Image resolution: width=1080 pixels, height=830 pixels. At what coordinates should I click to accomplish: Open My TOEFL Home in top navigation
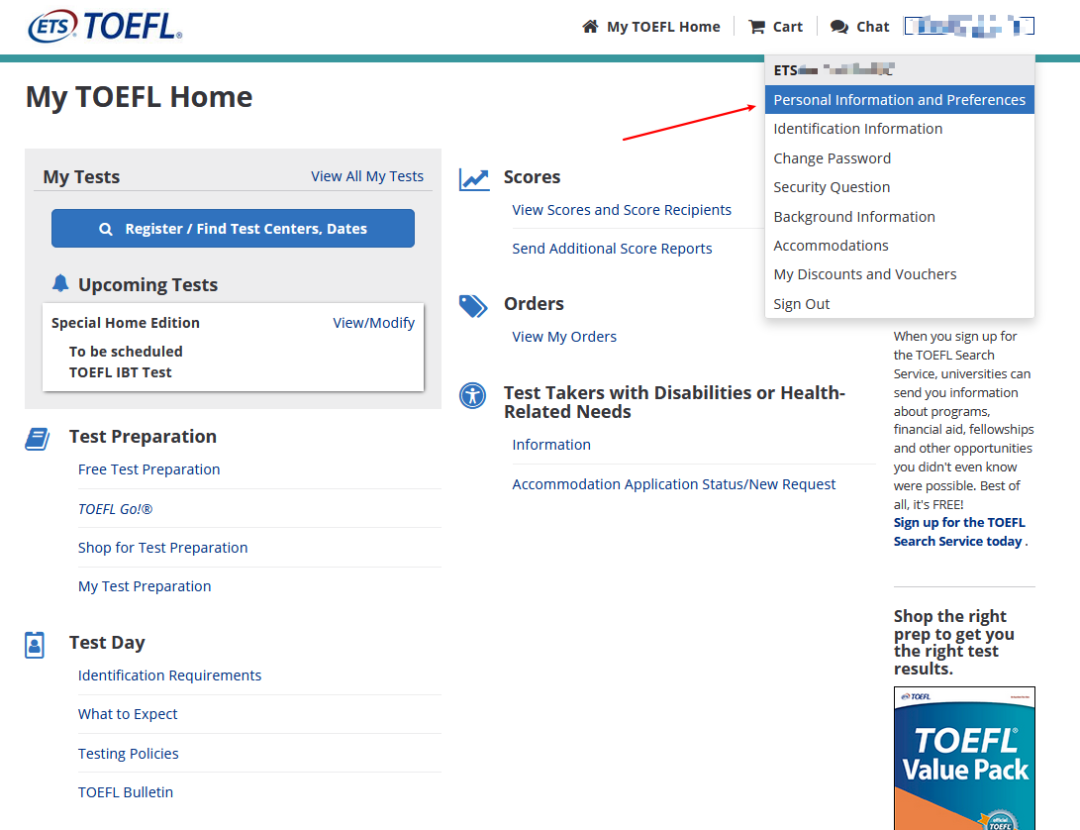663,27
